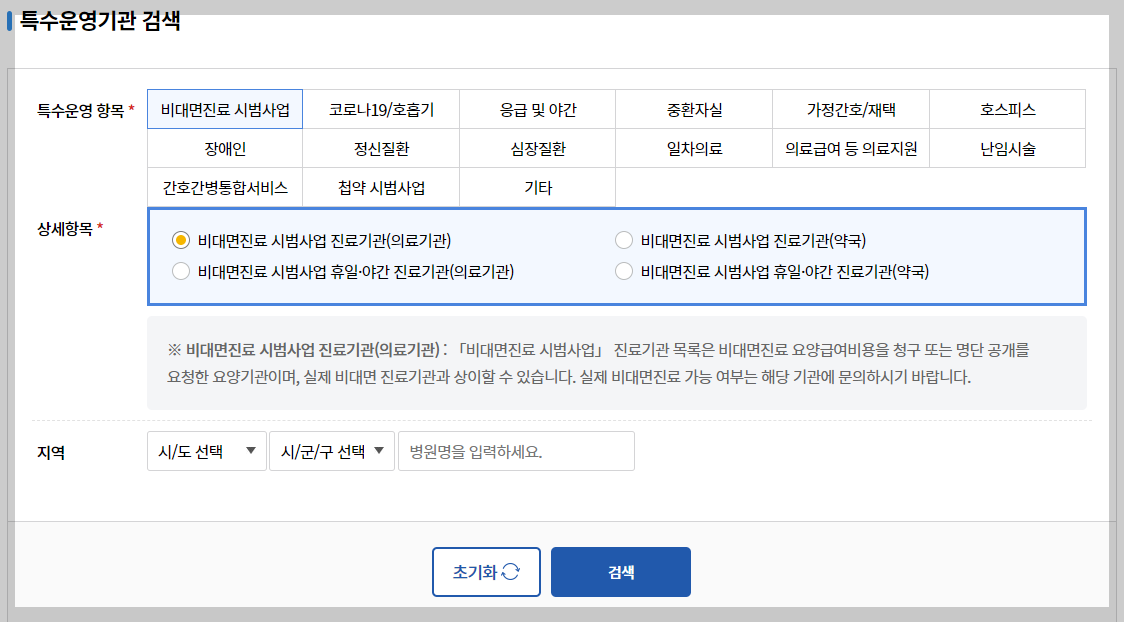The height and width of the screenshot is (622, 1124).
Task: Click the 검색 search button
Action: [x=620, y=571]
